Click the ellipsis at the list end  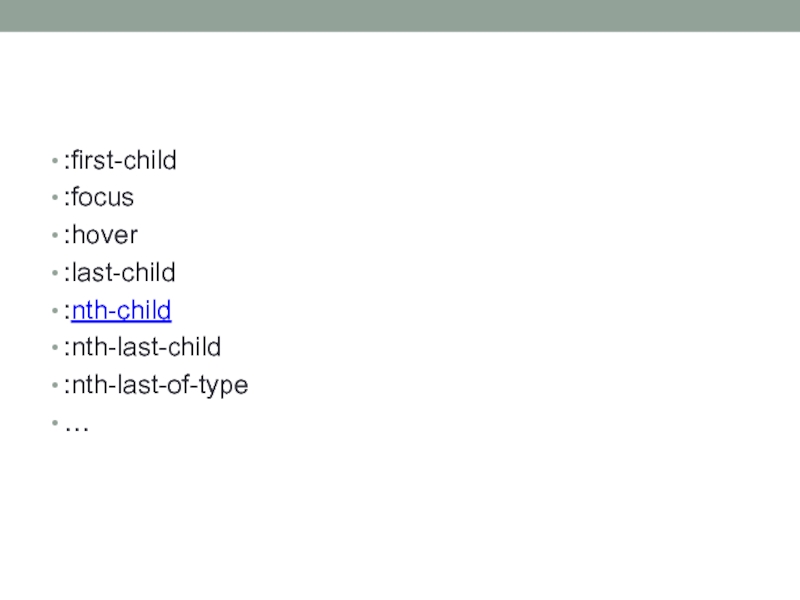pyautogui.click(x=76, y=426)
